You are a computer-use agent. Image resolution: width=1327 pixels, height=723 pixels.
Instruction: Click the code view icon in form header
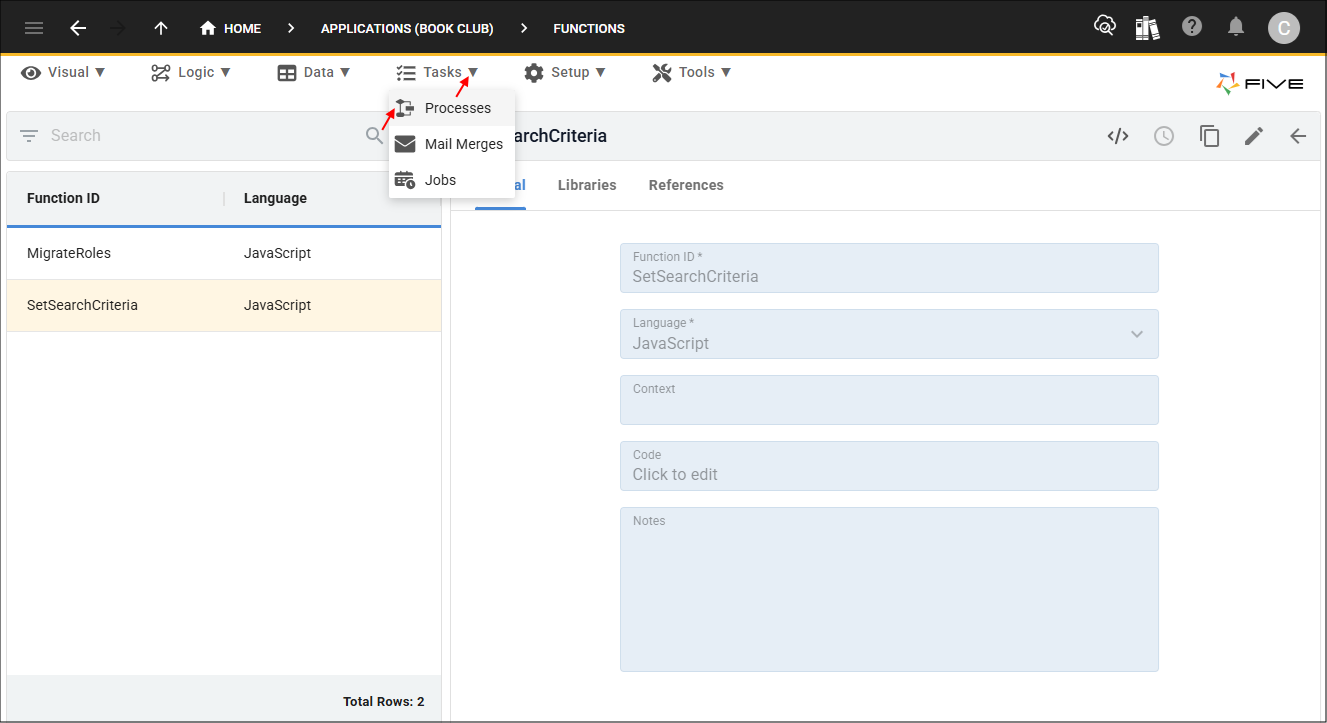click(x=1118, y=136)
